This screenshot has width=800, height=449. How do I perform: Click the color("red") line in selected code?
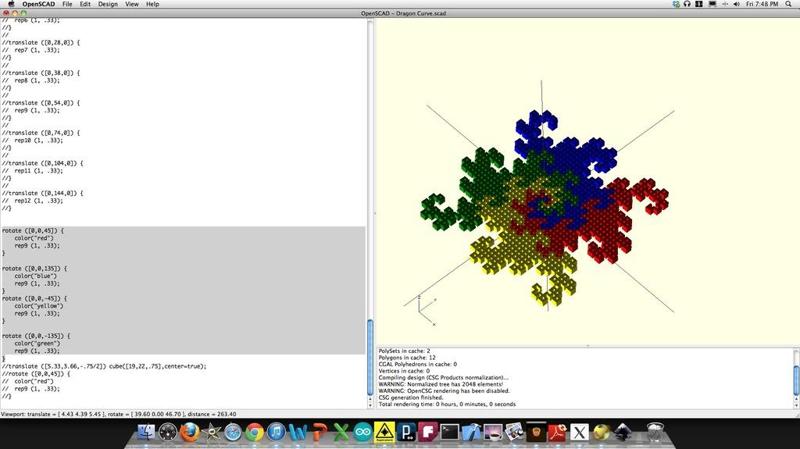click(x=34, y=238)
